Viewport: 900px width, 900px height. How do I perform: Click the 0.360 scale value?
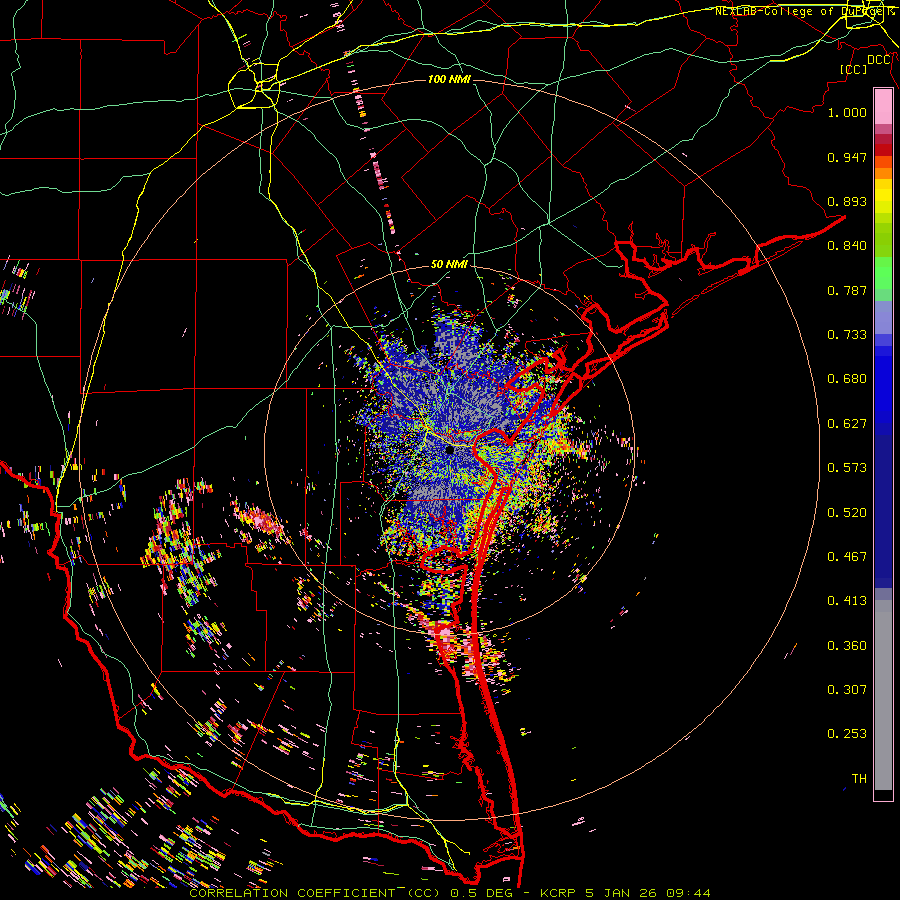[847, 646]
